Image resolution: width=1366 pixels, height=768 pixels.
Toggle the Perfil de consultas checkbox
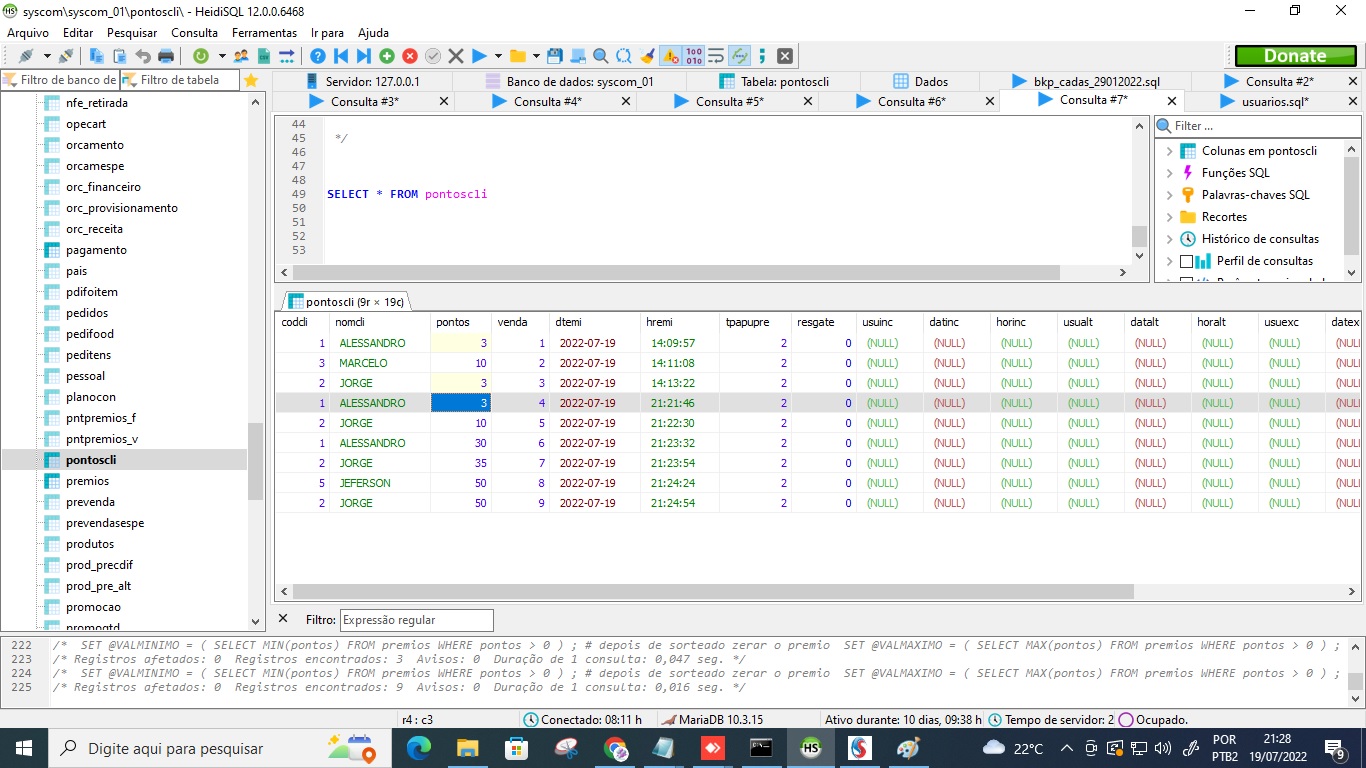point(1187,261)
